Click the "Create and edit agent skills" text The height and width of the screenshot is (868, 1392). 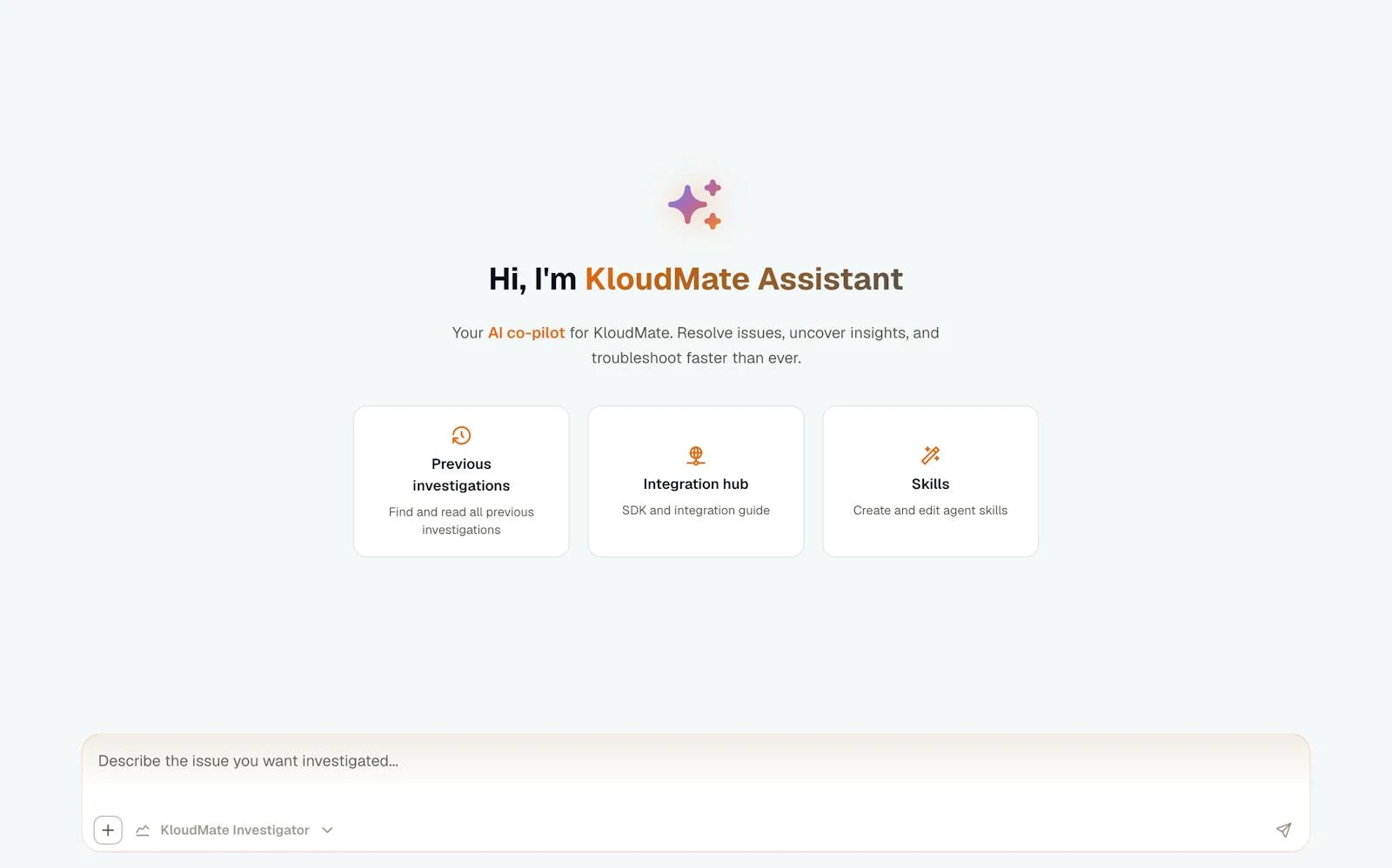(x=930, y=511)
